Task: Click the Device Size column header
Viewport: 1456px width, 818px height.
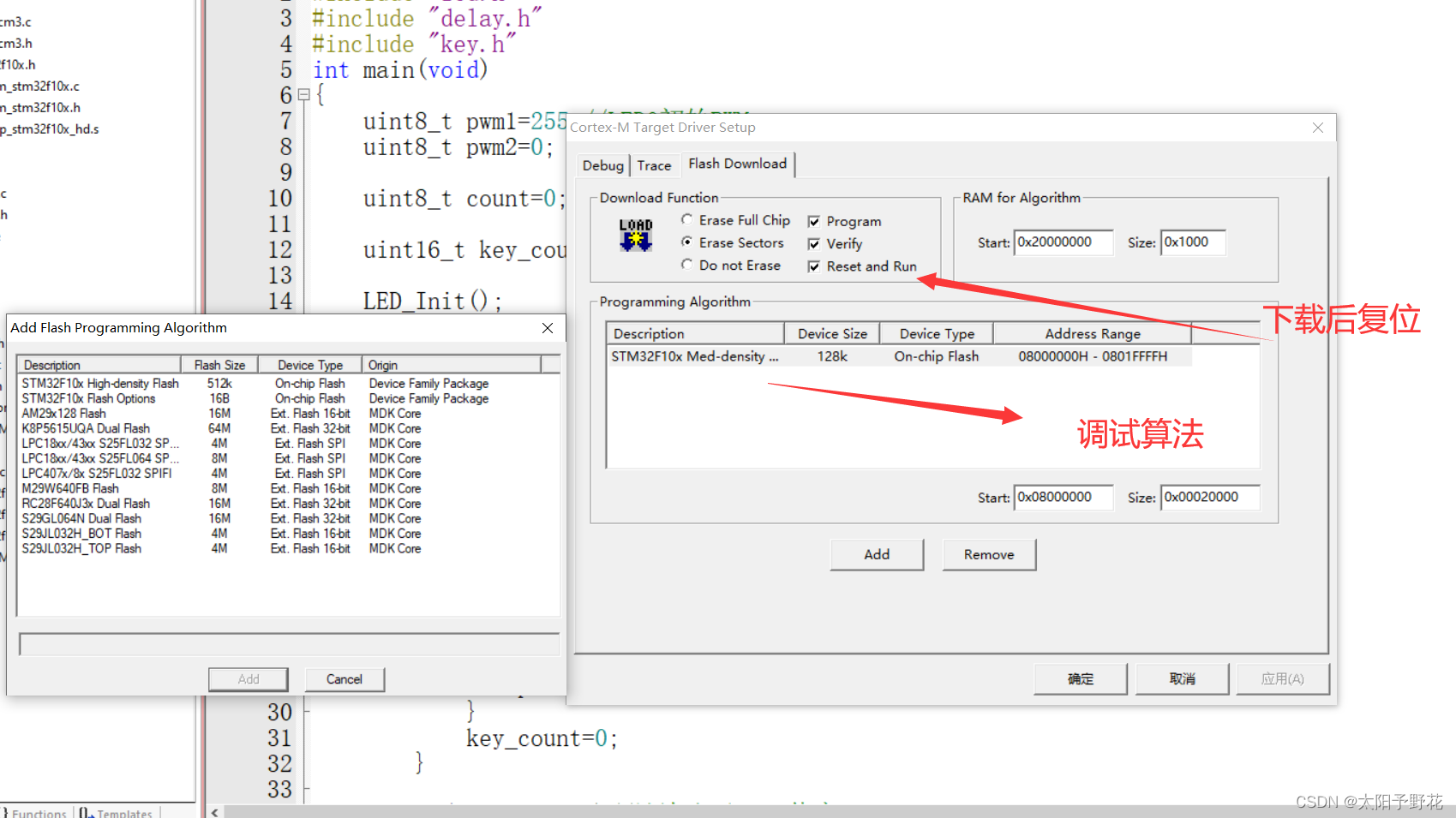Action: point(832,333)
